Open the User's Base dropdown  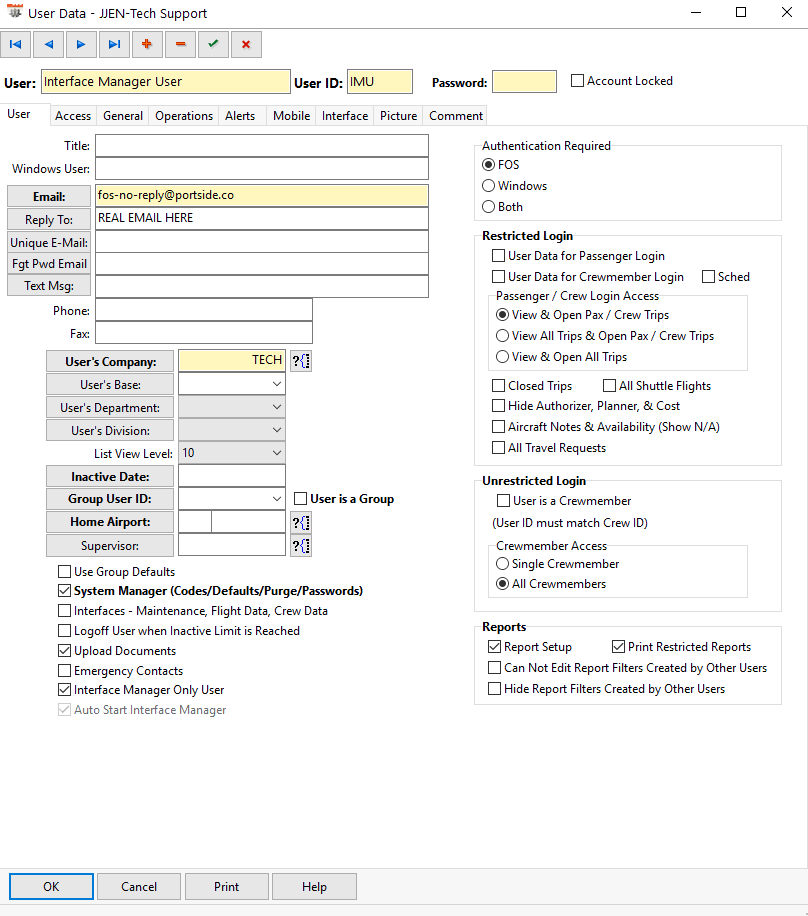(277, 385)
